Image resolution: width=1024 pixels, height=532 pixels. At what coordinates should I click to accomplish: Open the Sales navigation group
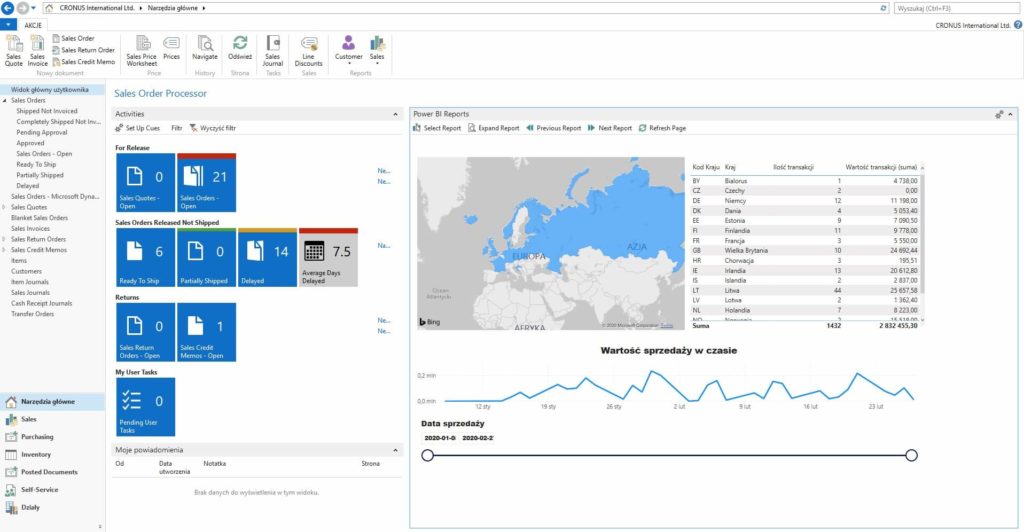point(52,419)
